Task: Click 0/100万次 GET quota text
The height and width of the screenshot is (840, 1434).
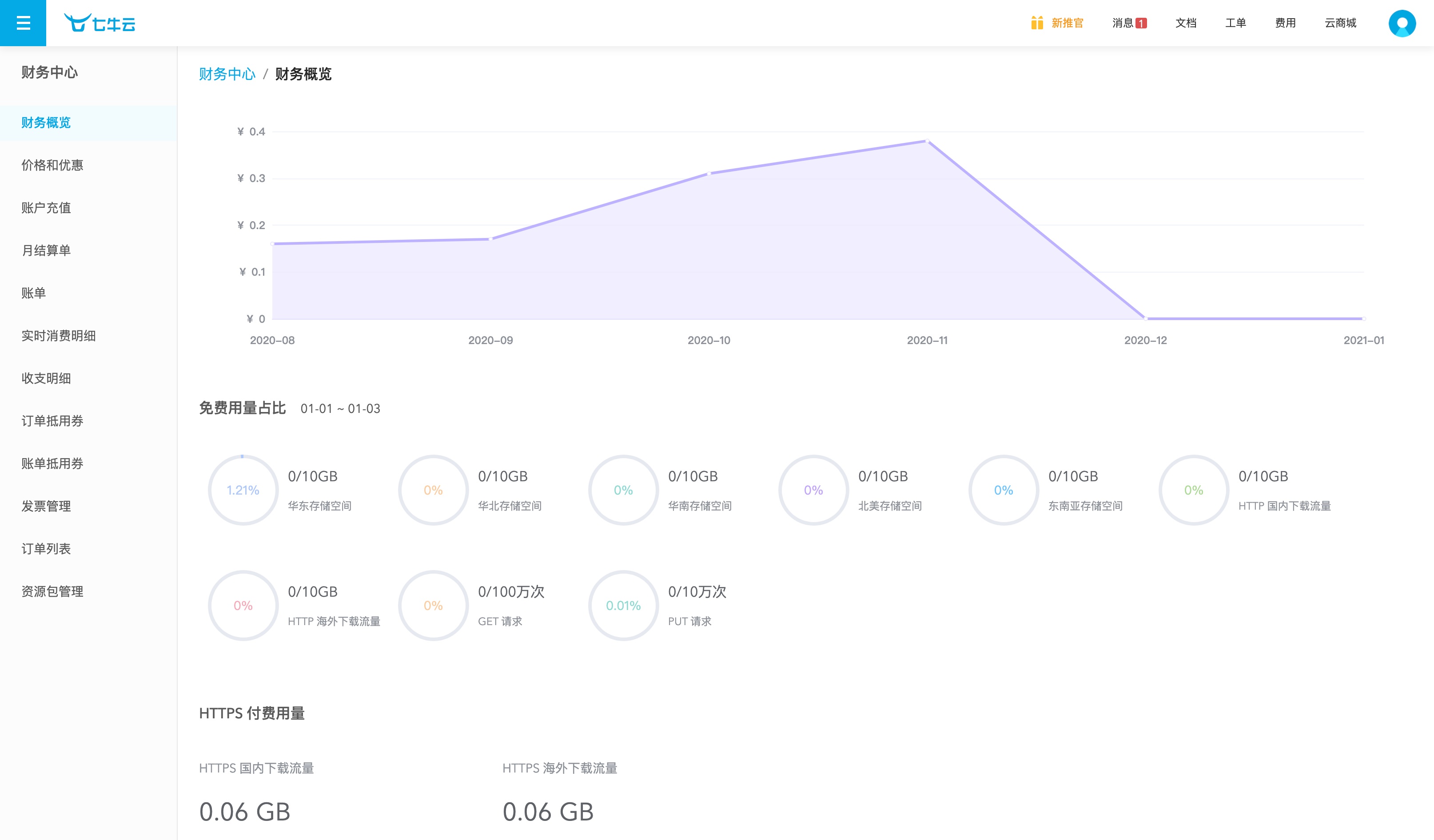Action: point(511,592)
